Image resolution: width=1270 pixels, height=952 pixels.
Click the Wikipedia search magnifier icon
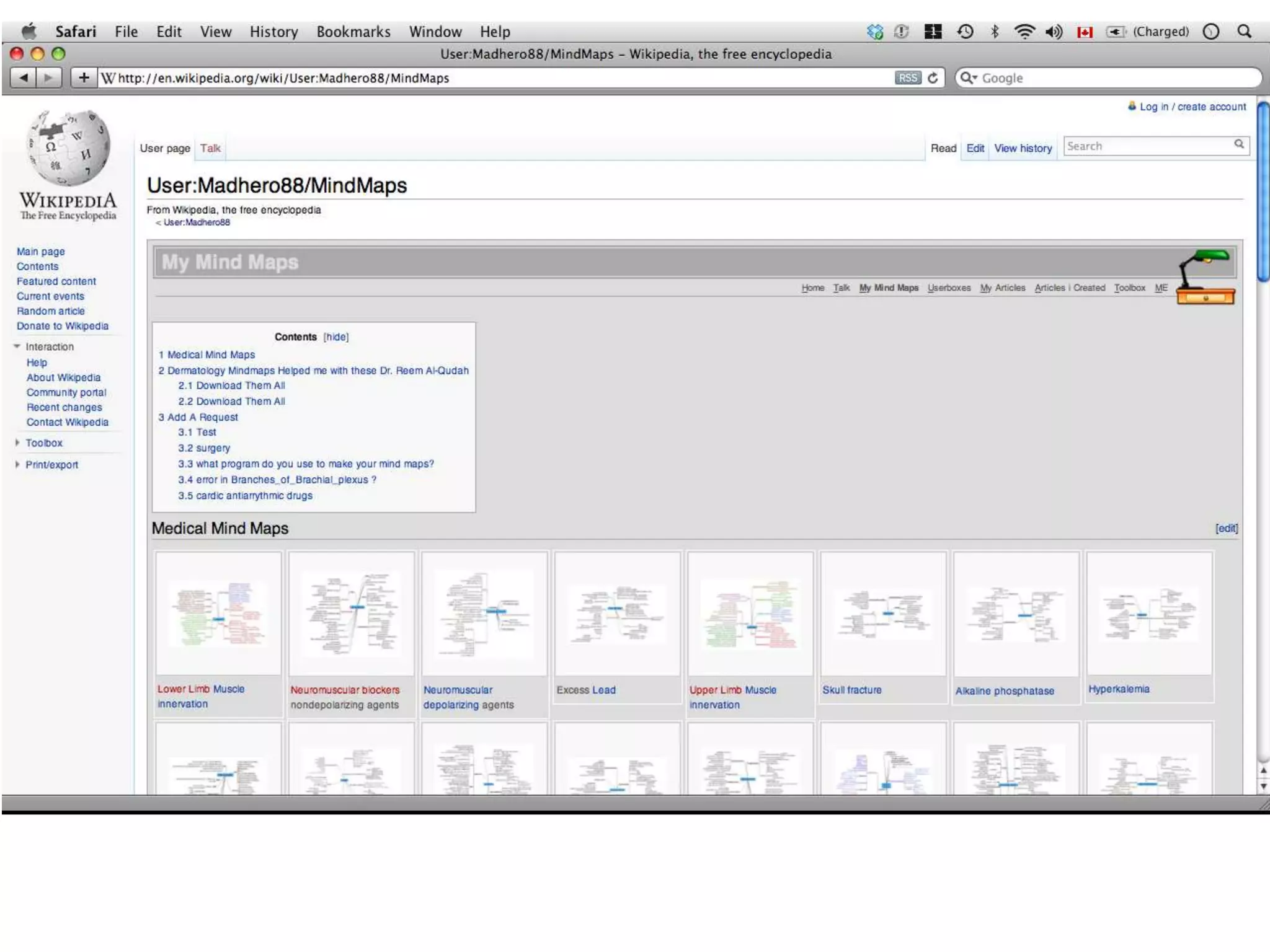point(1238,144)
